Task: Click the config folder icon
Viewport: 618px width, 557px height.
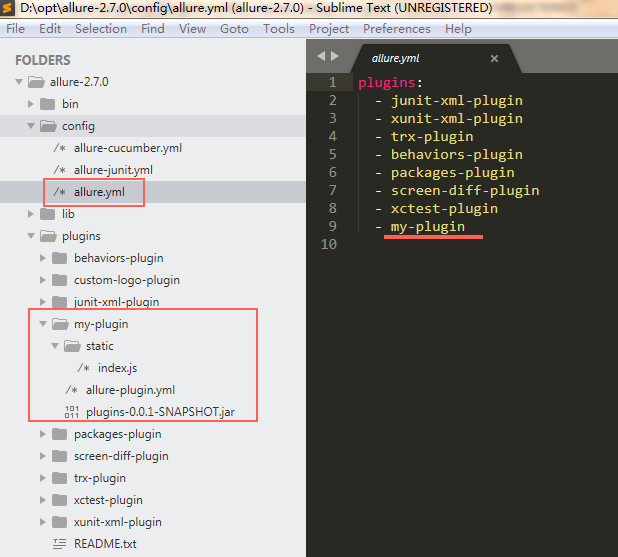Action: click(x=48, y=126)
